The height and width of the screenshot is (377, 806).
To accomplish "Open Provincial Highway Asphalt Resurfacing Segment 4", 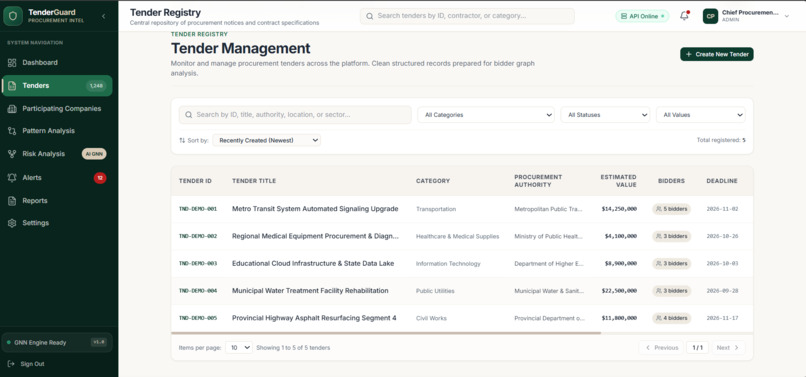I will [314, 318].
